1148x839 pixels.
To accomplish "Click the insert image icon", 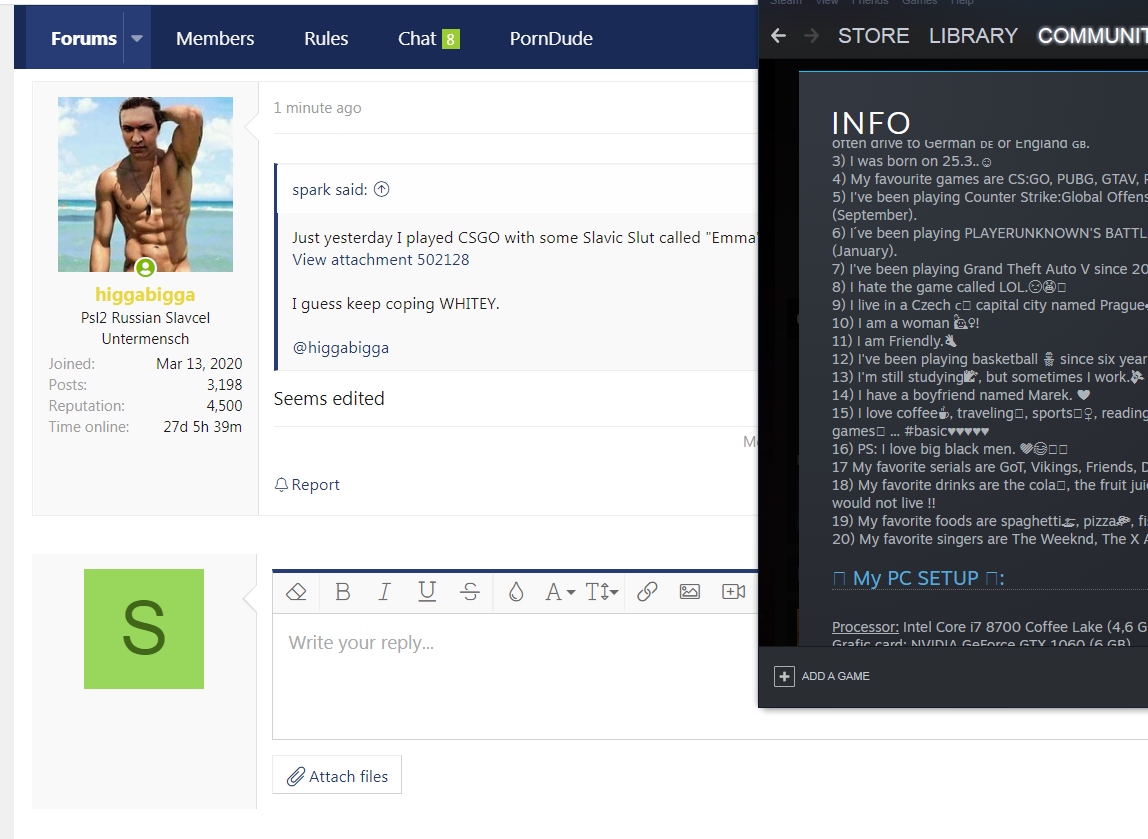I will (x=689, y=592).
